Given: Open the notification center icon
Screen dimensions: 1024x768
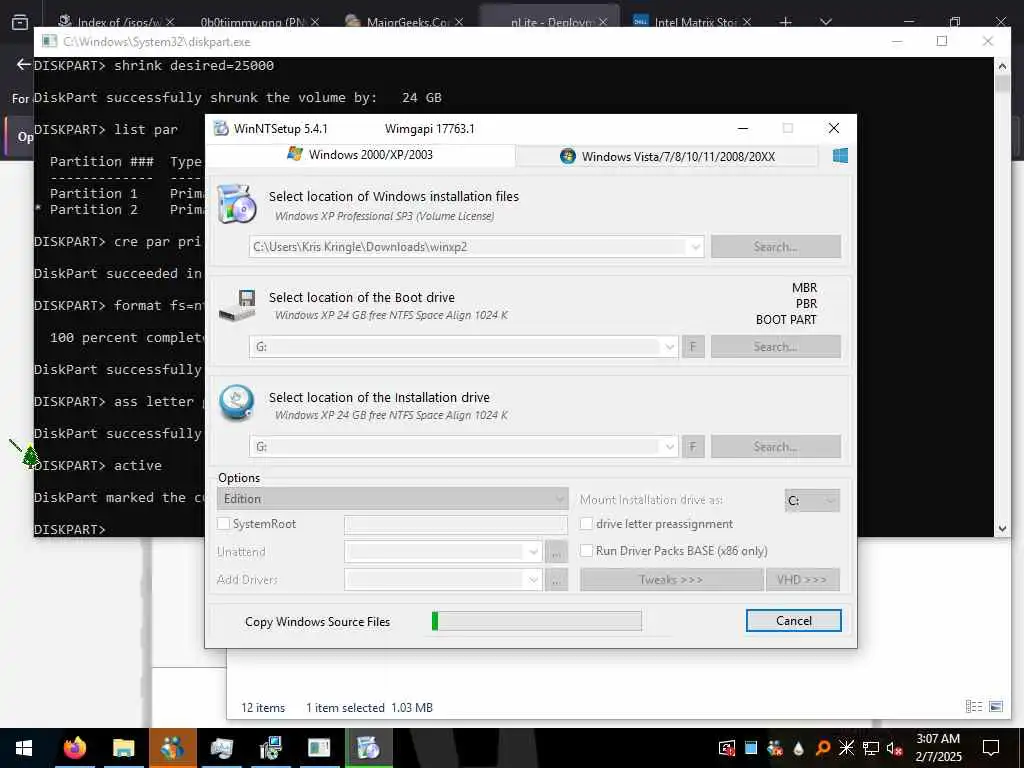Looking at the screenshot, I should coord(991,748).
